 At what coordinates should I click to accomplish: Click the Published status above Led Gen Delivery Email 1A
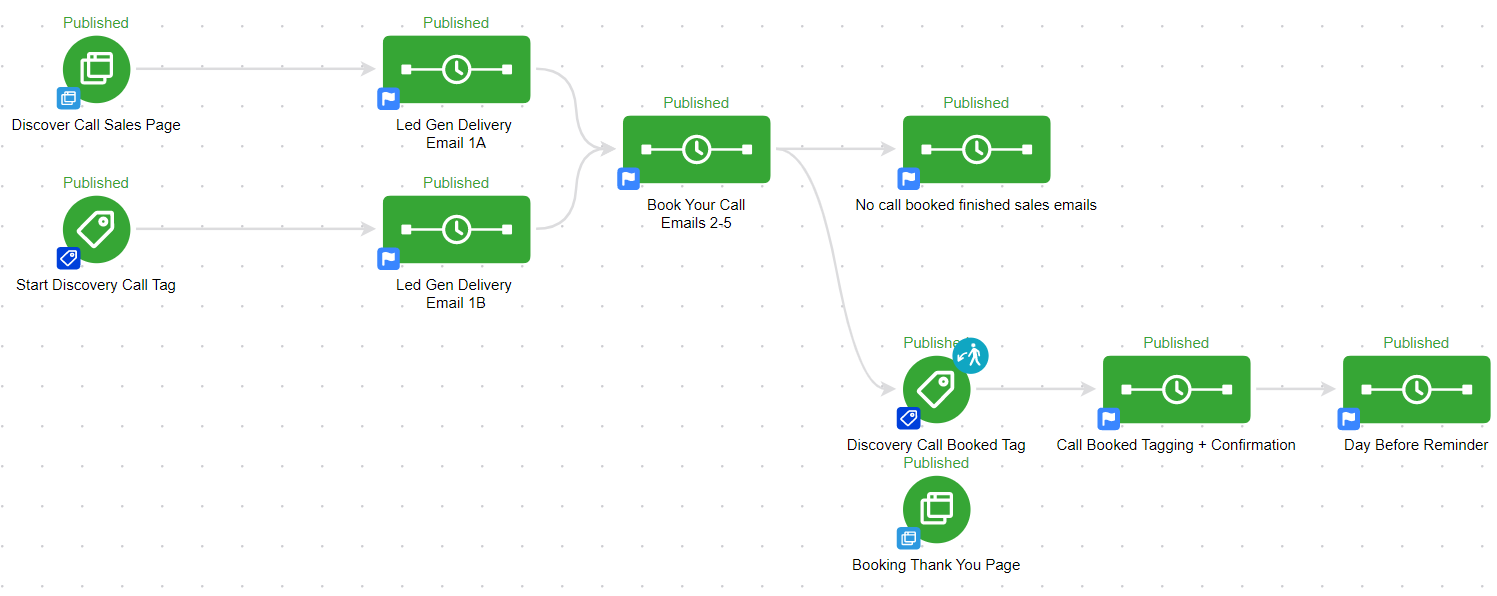(x=456, y=23)
